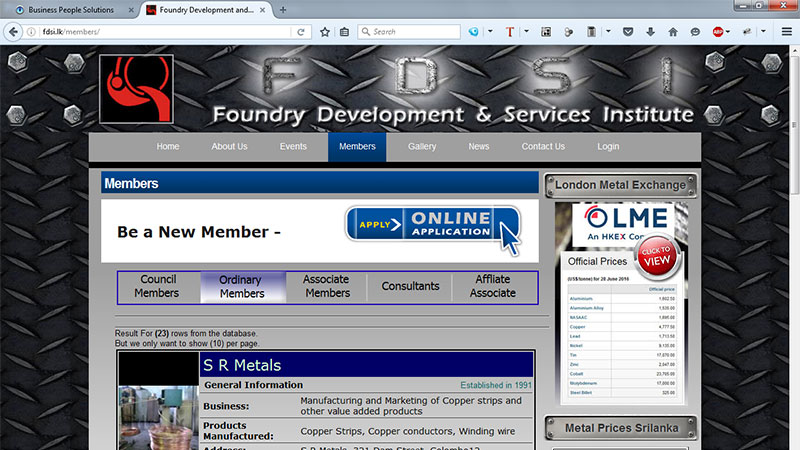Open the Pocket icon in the toolbar

pyautogui.click(x=628, y=32)
